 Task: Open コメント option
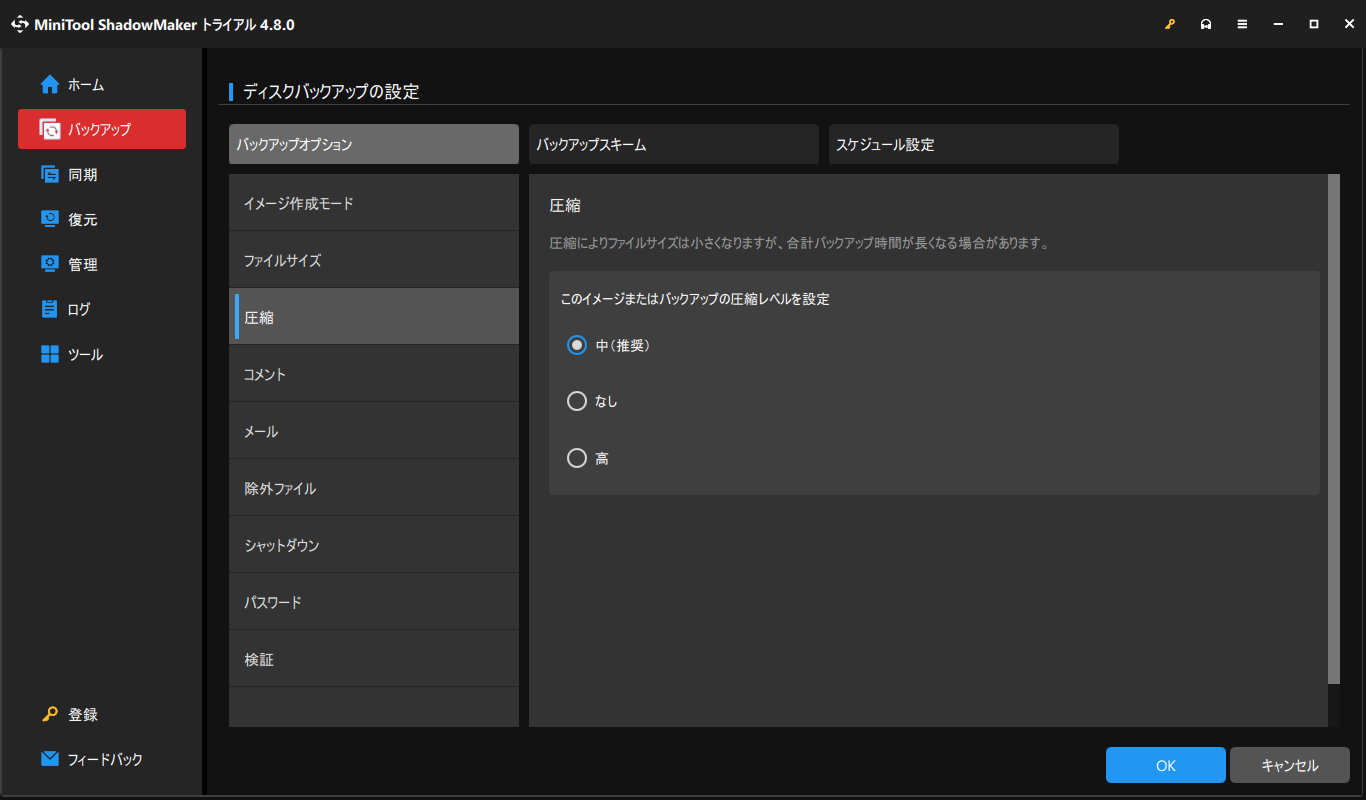coord(374,374)
